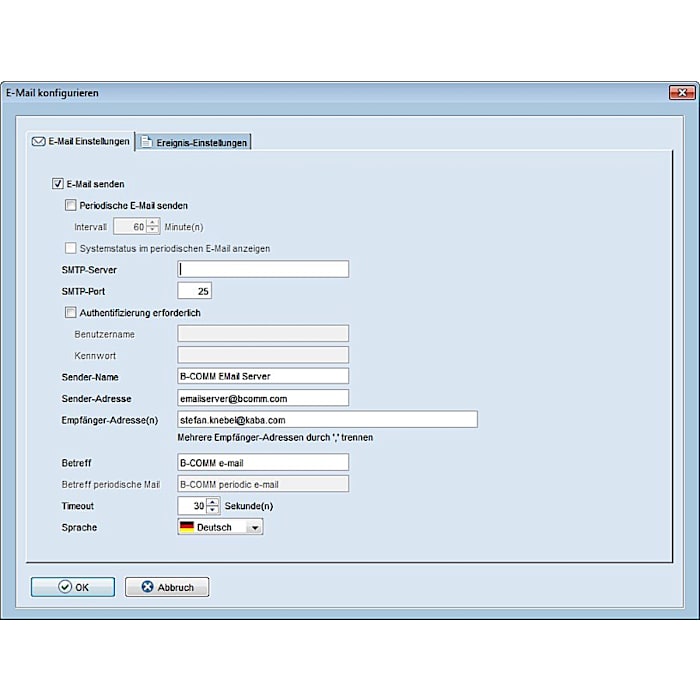The width and height of the screenshot is (700, 700).
Task: Click the X icon on Abbruch button
Action: click(147, 587)
